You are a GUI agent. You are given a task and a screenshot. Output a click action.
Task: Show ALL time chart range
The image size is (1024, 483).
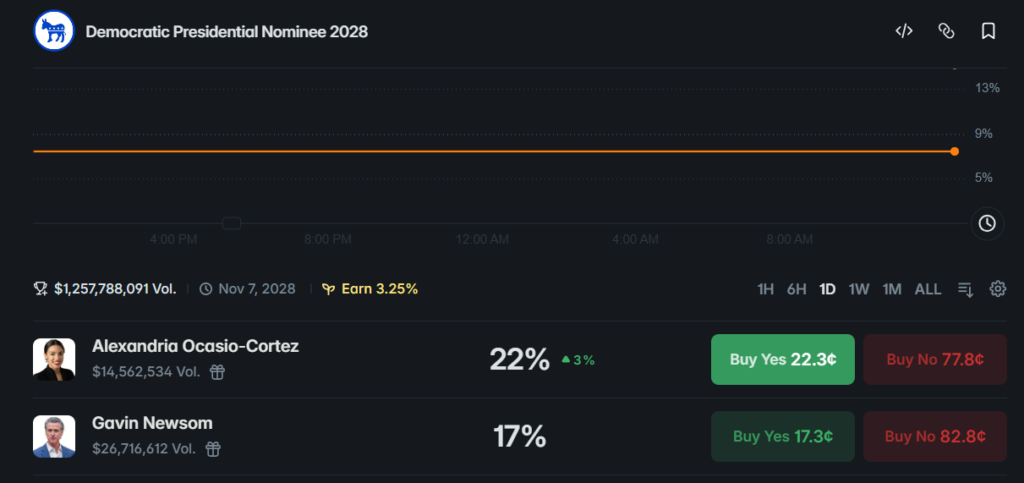click(928, 289)
